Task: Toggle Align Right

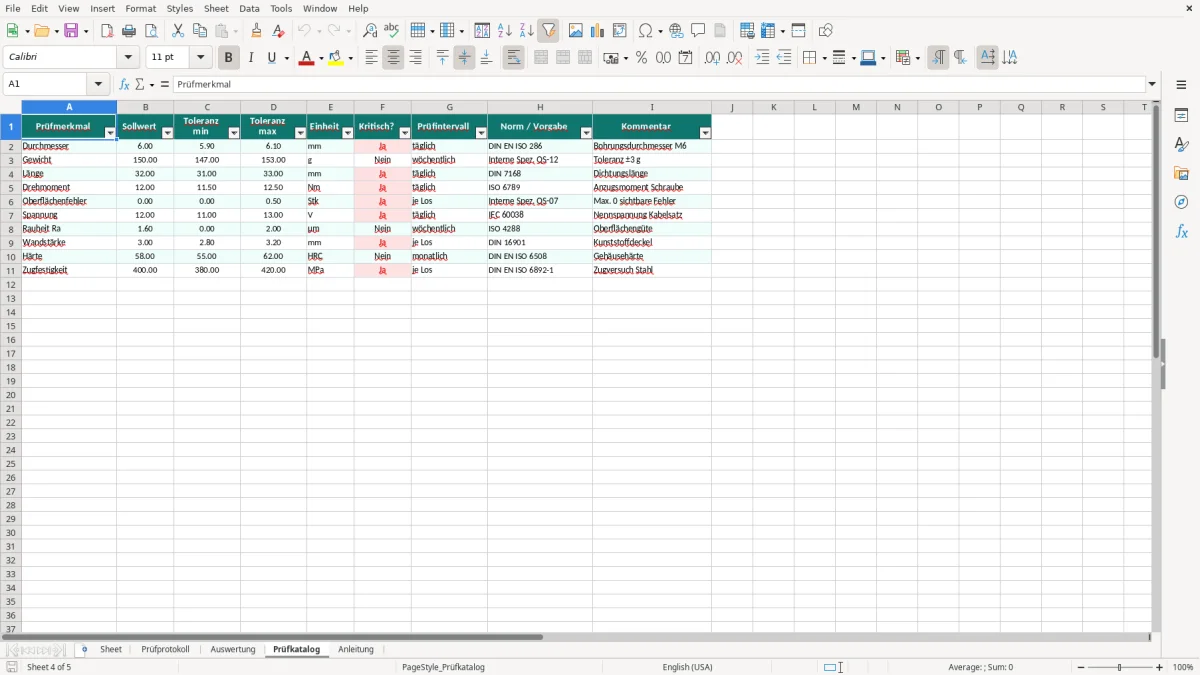Action: tap(415, 58)
